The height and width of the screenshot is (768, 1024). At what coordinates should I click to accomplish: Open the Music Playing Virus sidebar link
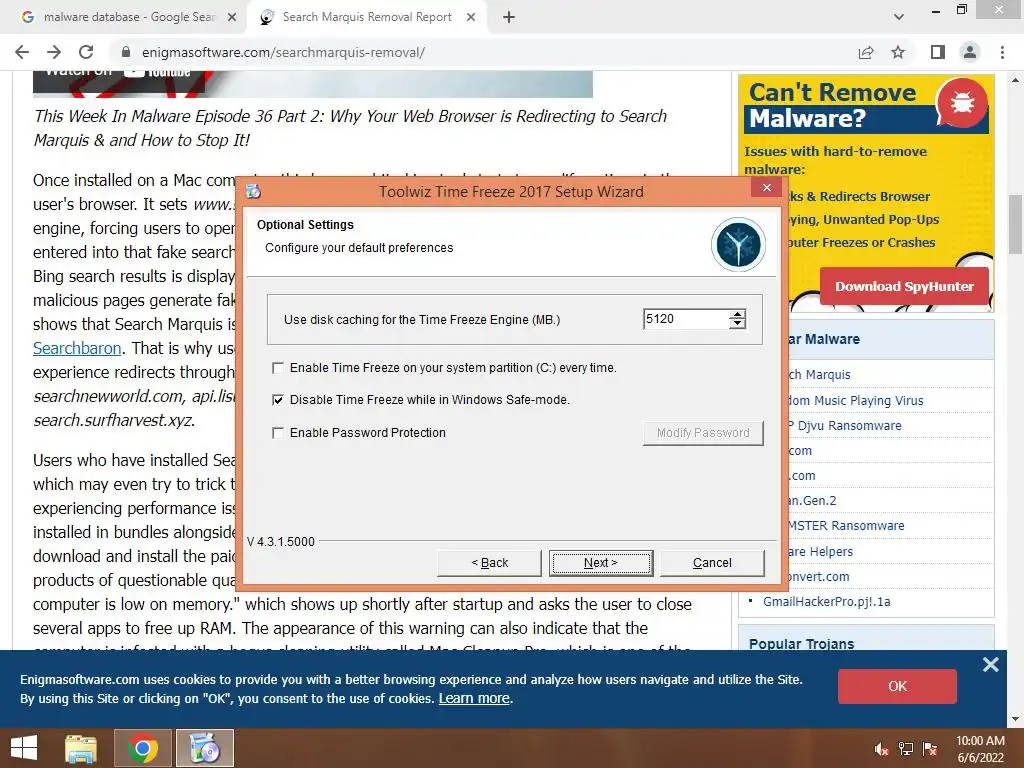coord(856,400)
